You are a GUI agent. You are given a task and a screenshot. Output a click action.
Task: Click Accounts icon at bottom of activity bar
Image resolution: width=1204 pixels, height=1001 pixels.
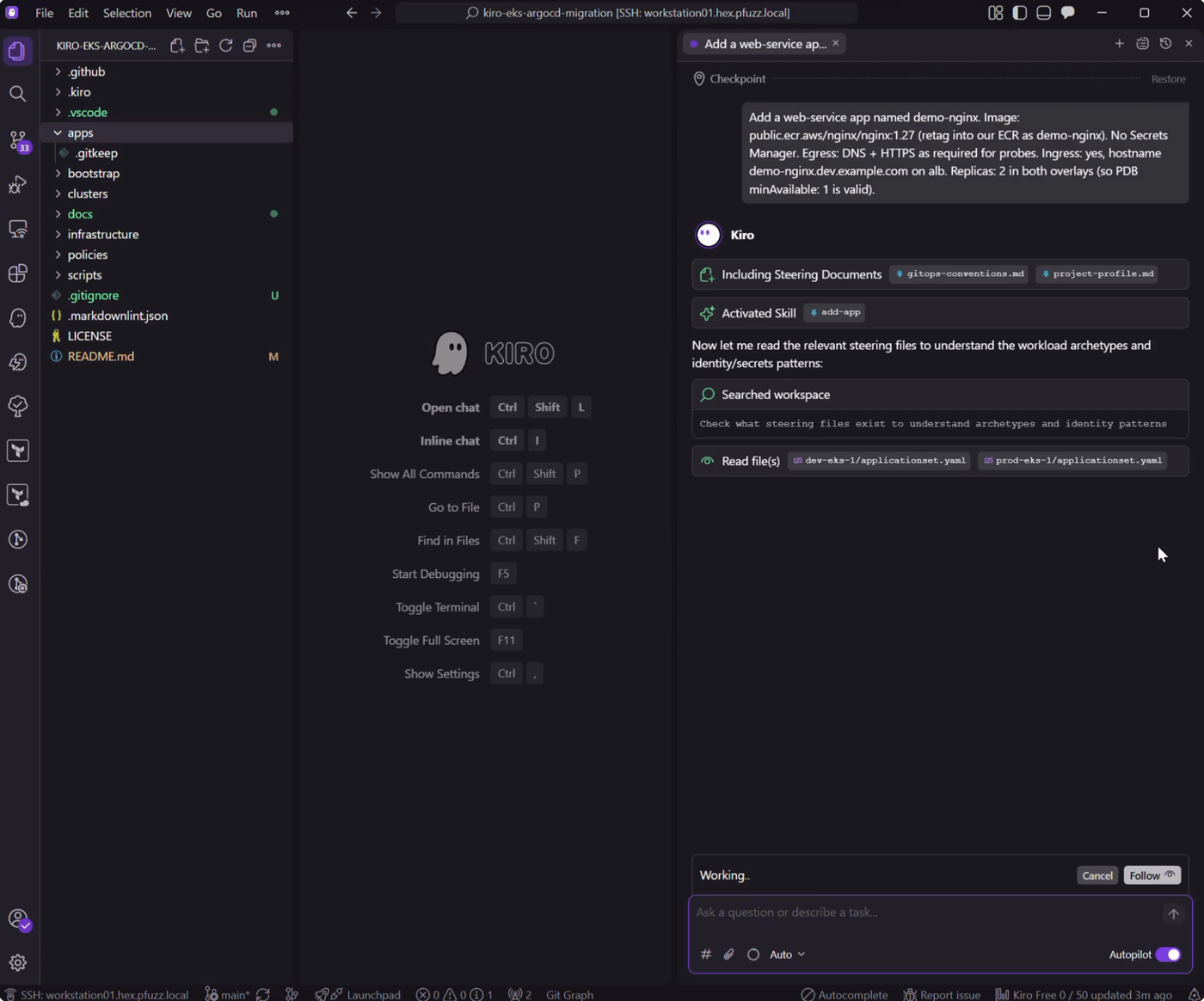tap(18, 919)
